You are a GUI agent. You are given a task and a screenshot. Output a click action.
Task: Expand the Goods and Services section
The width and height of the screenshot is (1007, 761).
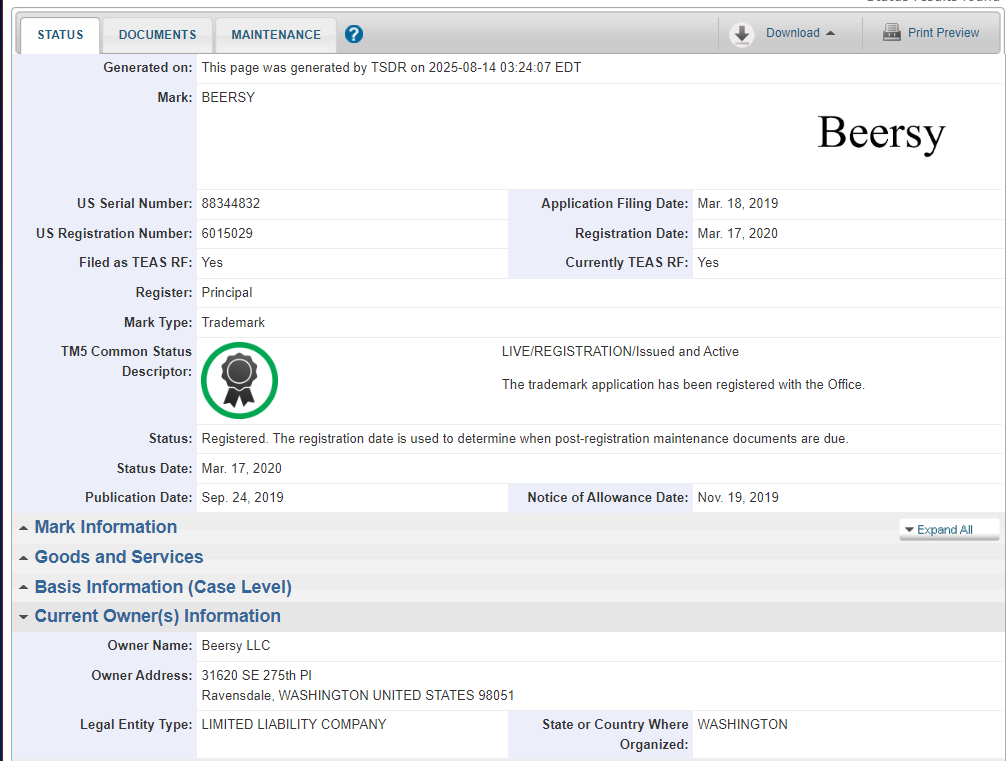pyautogui.click(x=118, y=557)
